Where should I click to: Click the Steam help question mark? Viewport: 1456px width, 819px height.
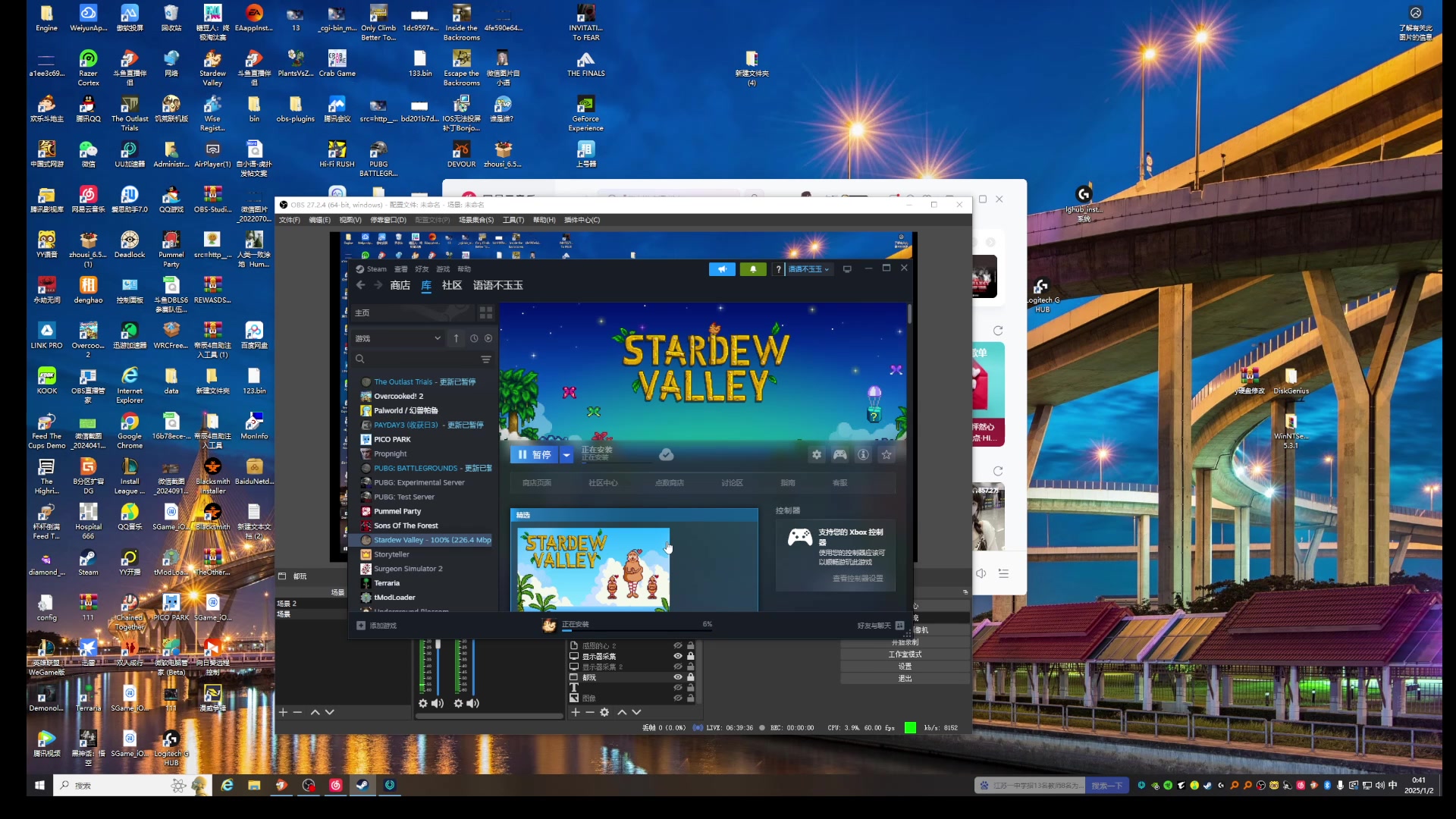(x=778, y=269)
